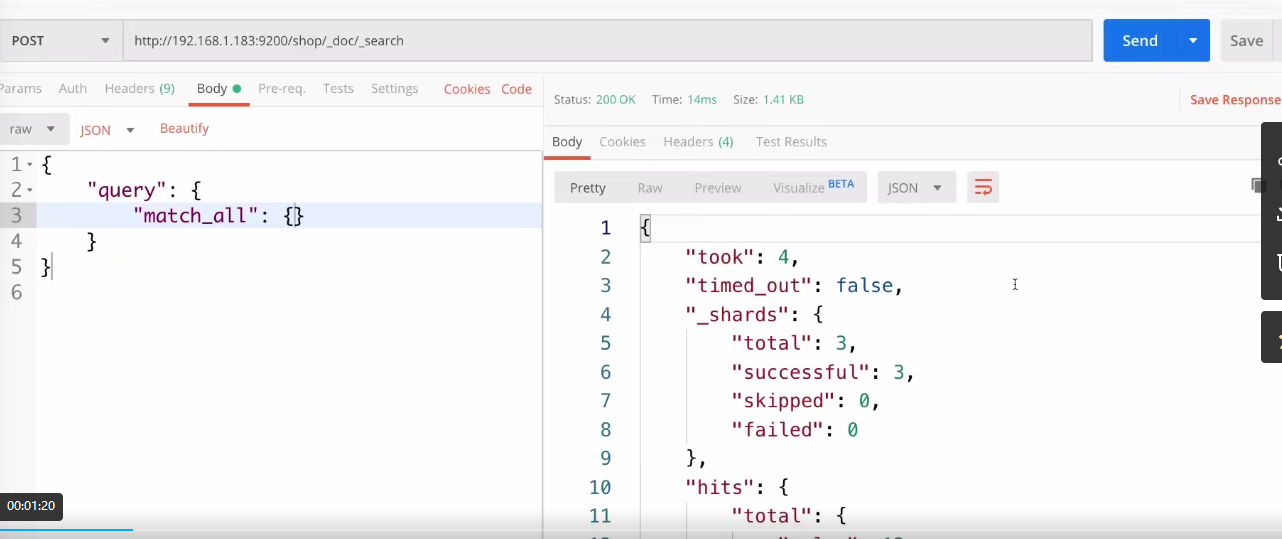Open the request Settings tab
The height and width of the screenshot is (539, 1282).
pyautogui.click(x=394, y=89)
